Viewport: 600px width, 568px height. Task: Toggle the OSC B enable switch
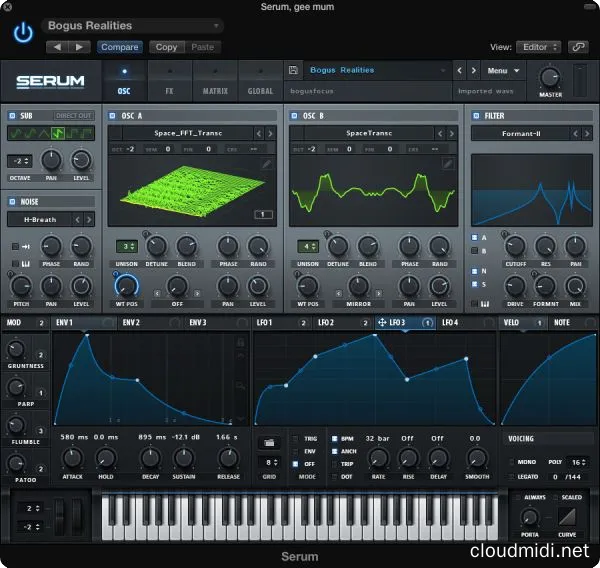click(x=295, y=115)
